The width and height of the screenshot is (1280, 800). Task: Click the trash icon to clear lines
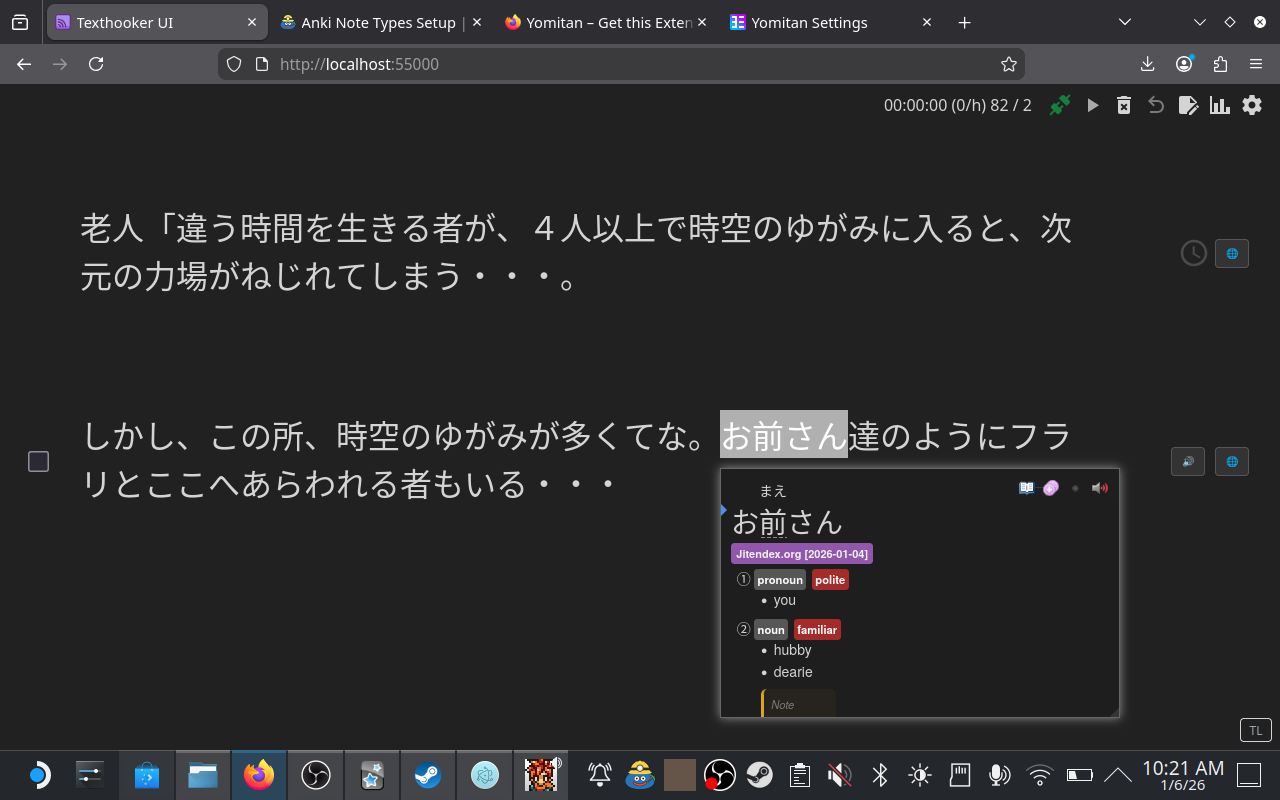1123,104
